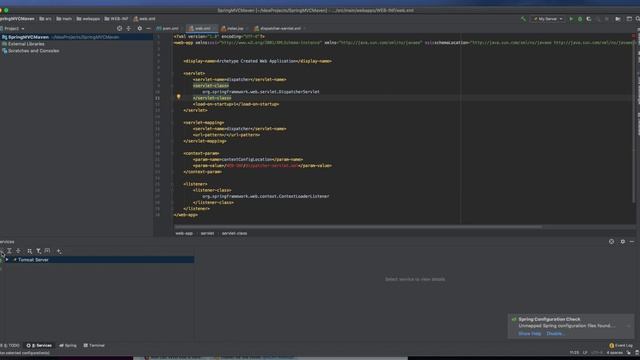Switch to the pom.xml editor tab
The image size is (640, 360).
click(168, 29)
